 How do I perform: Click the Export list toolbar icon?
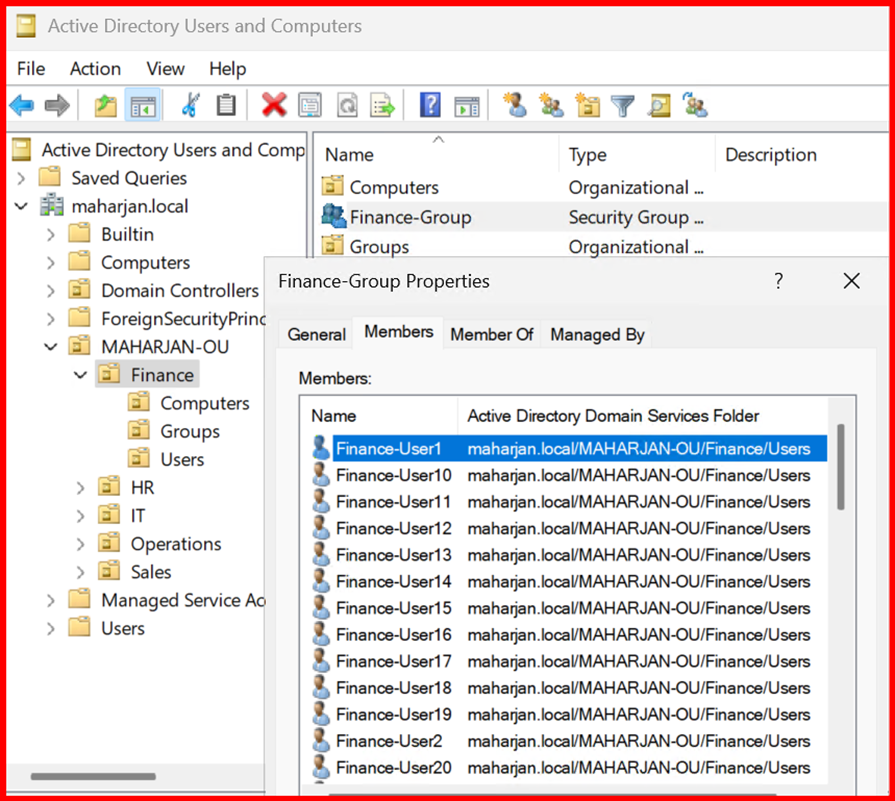[382, 105]
